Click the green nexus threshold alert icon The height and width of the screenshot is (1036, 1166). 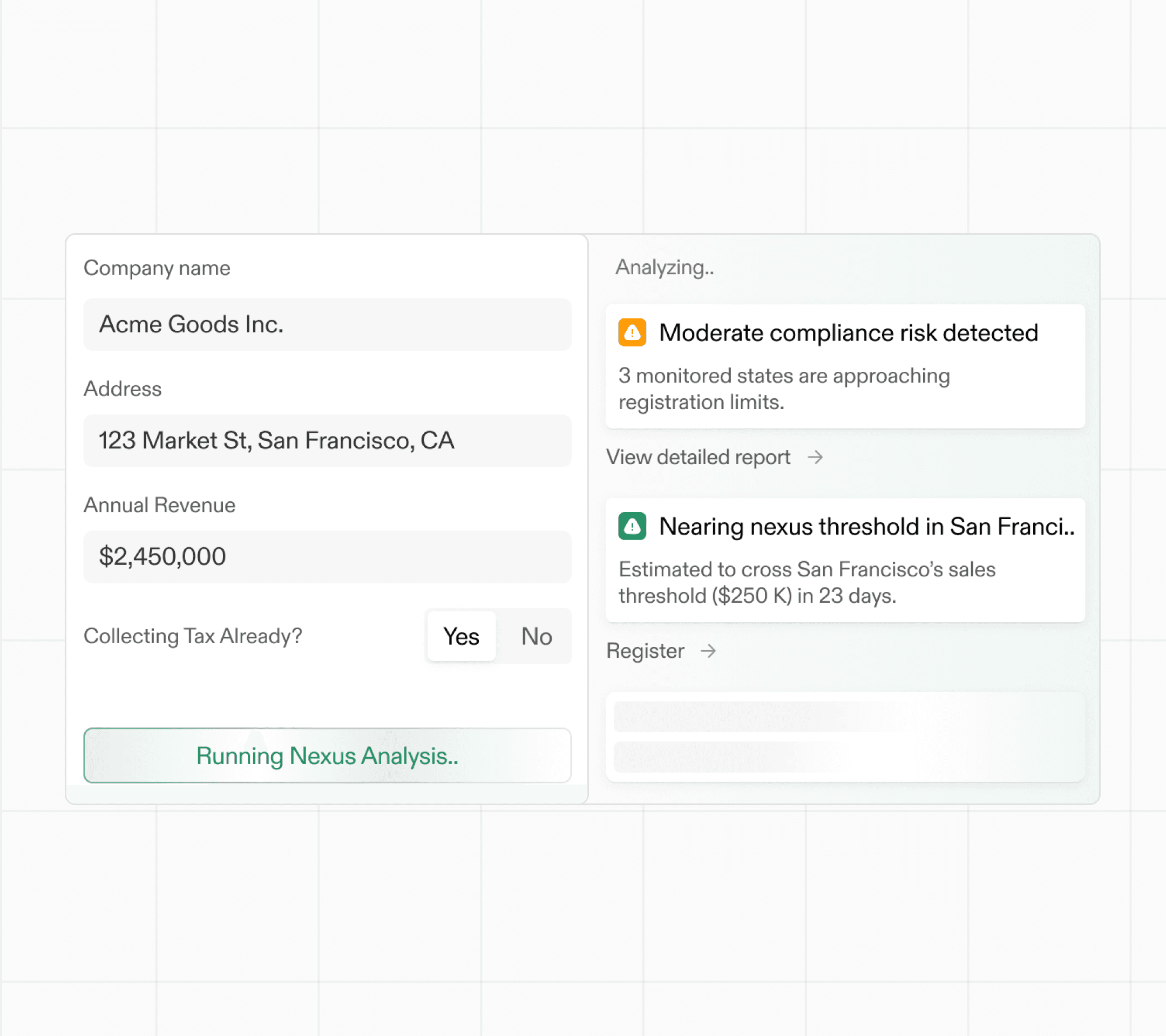click(x=632, y=526)
